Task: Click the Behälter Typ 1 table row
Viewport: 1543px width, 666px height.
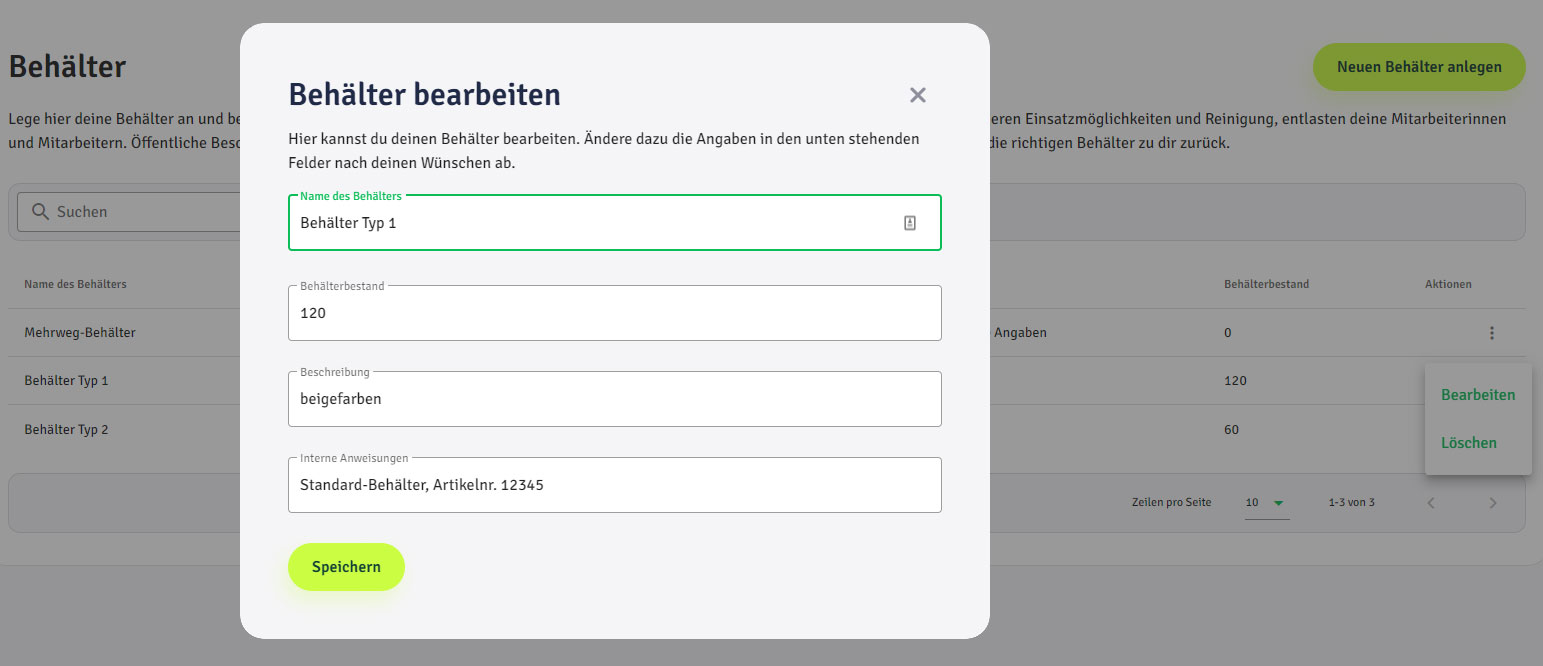Action: (x=66, y=381)
